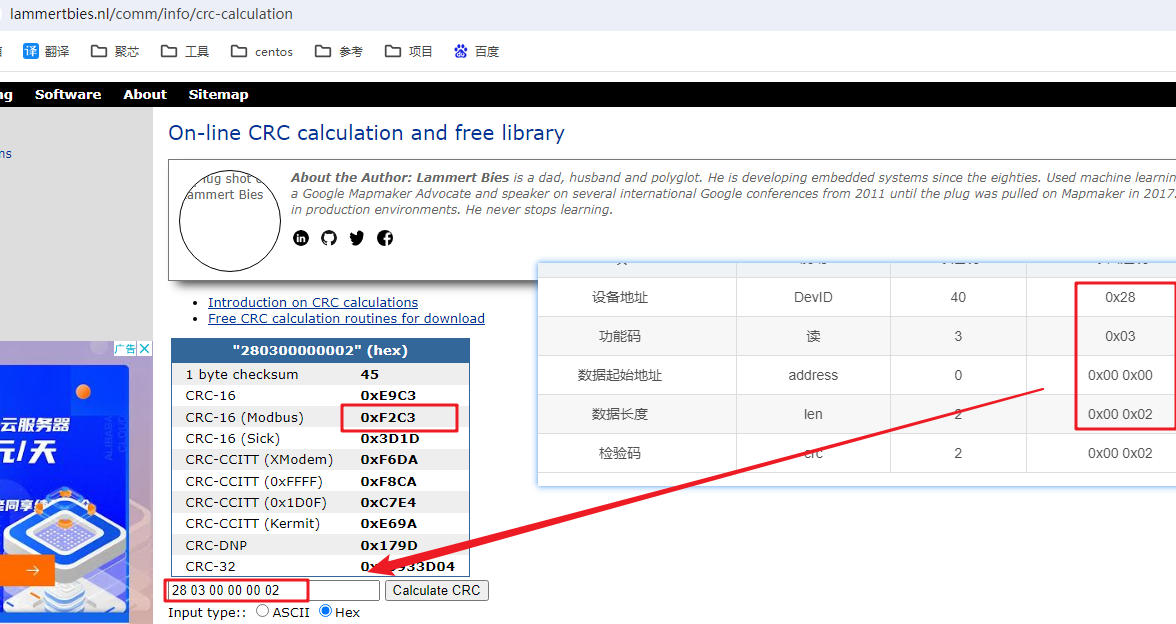This screenshot has width=1176, height=624.
Task: Open the author's Twitter profile icon
Action: pyautogui.click(x=357, y=238)
